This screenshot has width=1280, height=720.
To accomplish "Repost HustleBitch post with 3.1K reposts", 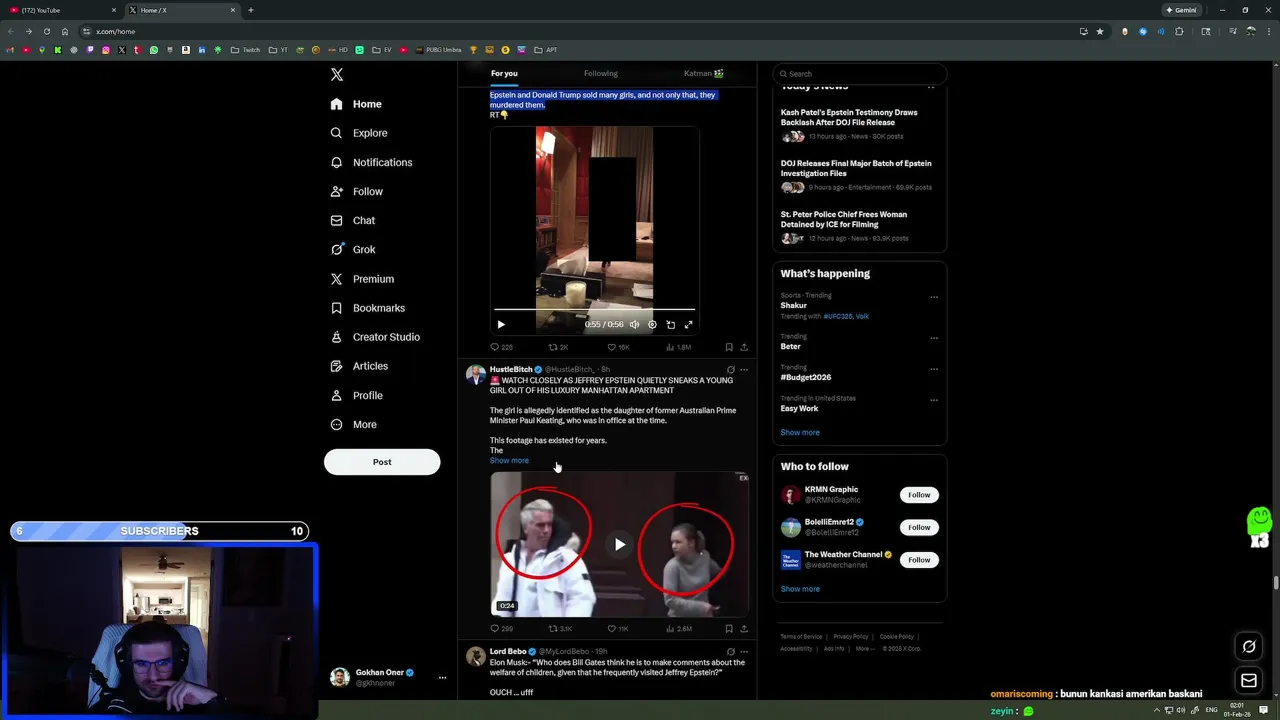I will tap(560, 629).
